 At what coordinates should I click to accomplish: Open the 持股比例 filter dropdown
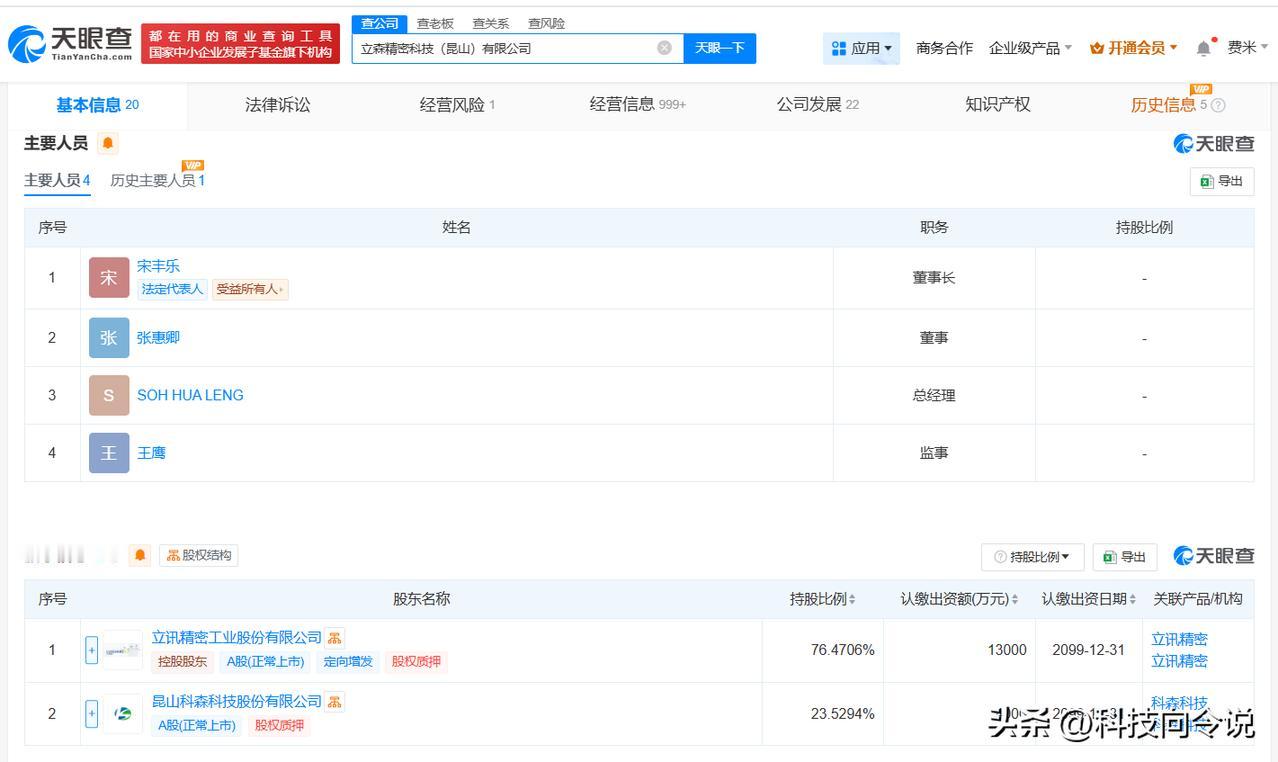point(1032,557)
